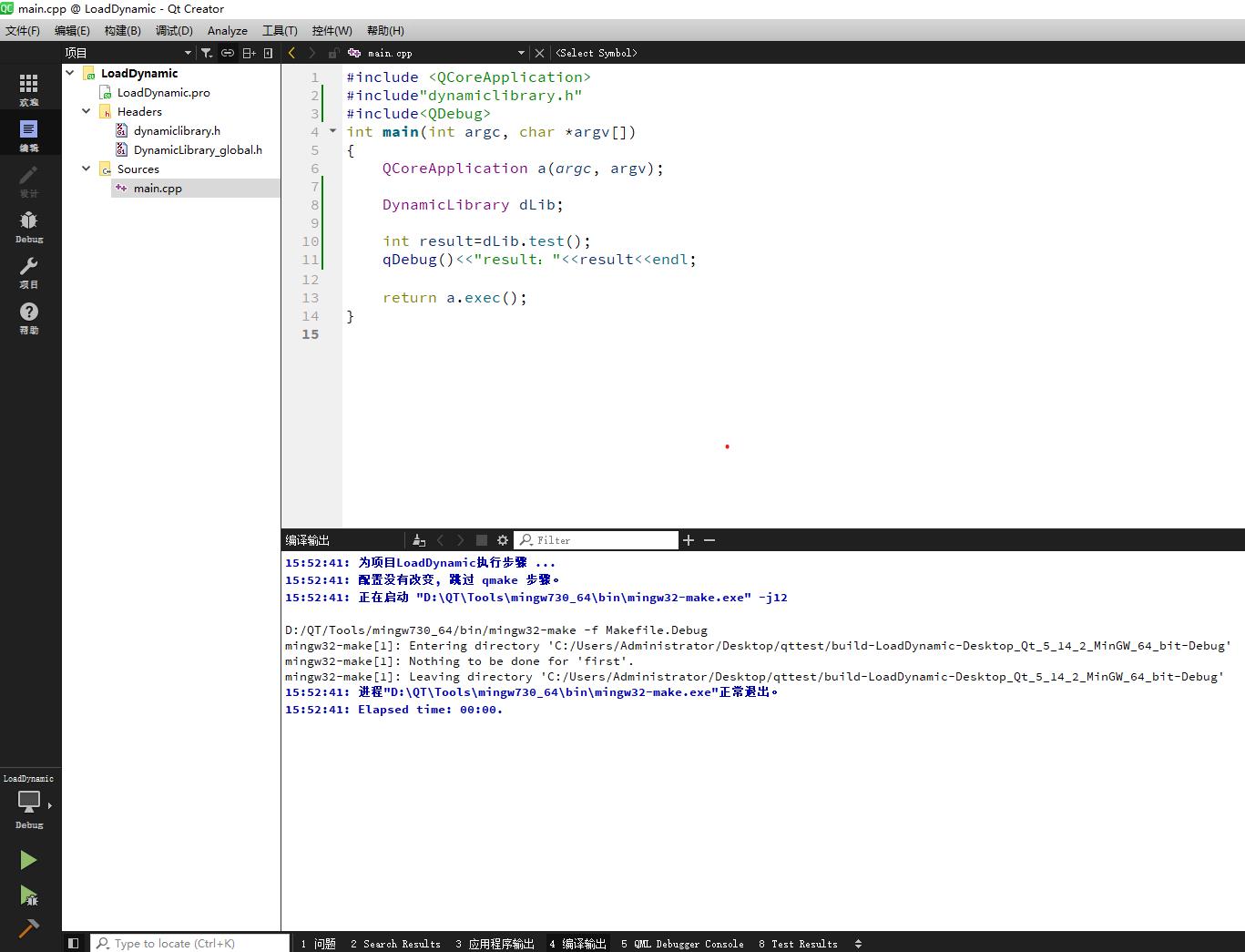Switch to 1 问题 output pane
The width and height of the screenshot is (1245, 952).
[x=318, y=944]
